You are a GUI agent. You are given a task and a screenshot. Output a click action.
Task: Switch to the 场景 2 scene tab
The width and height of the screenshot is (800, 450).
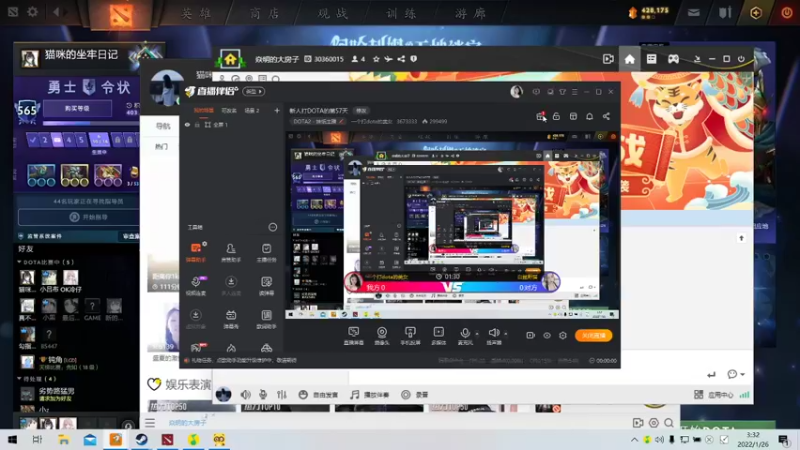tap(252, 111)
